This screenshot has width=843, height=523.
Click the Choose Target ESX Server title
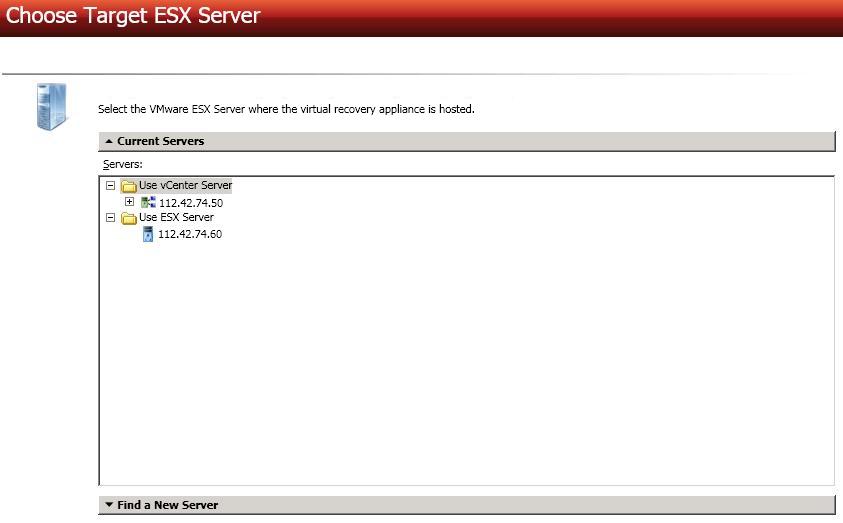tap(133, 16)
